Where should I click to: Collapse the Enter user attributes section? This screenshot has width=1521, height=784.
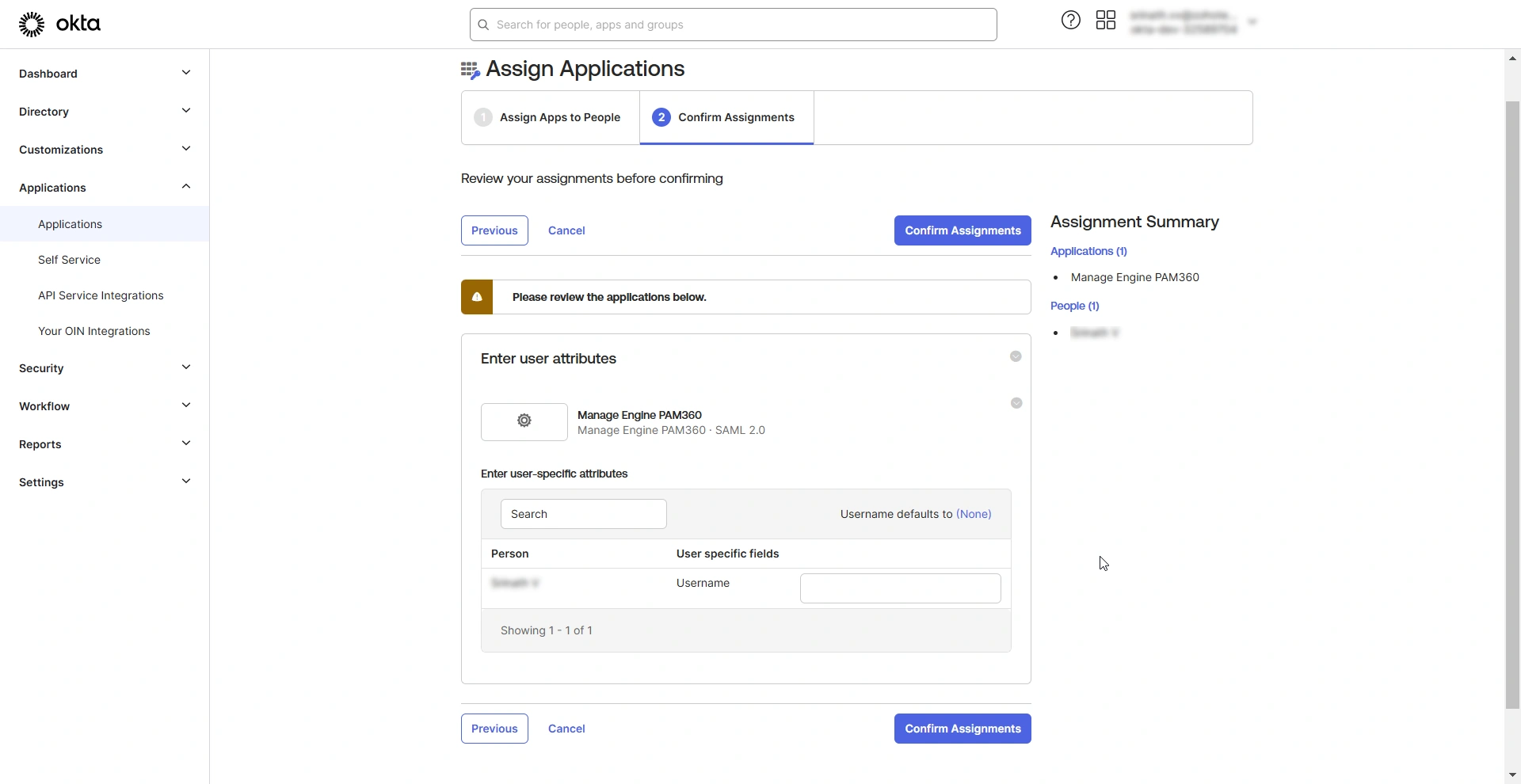coord(1015,357)
